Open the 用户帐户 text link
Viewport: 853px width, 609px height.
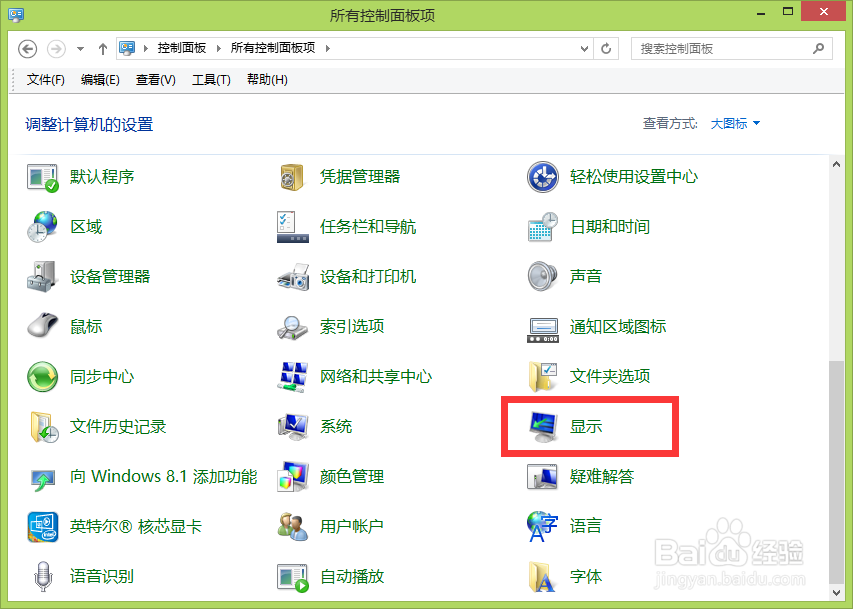pos(351,527)
